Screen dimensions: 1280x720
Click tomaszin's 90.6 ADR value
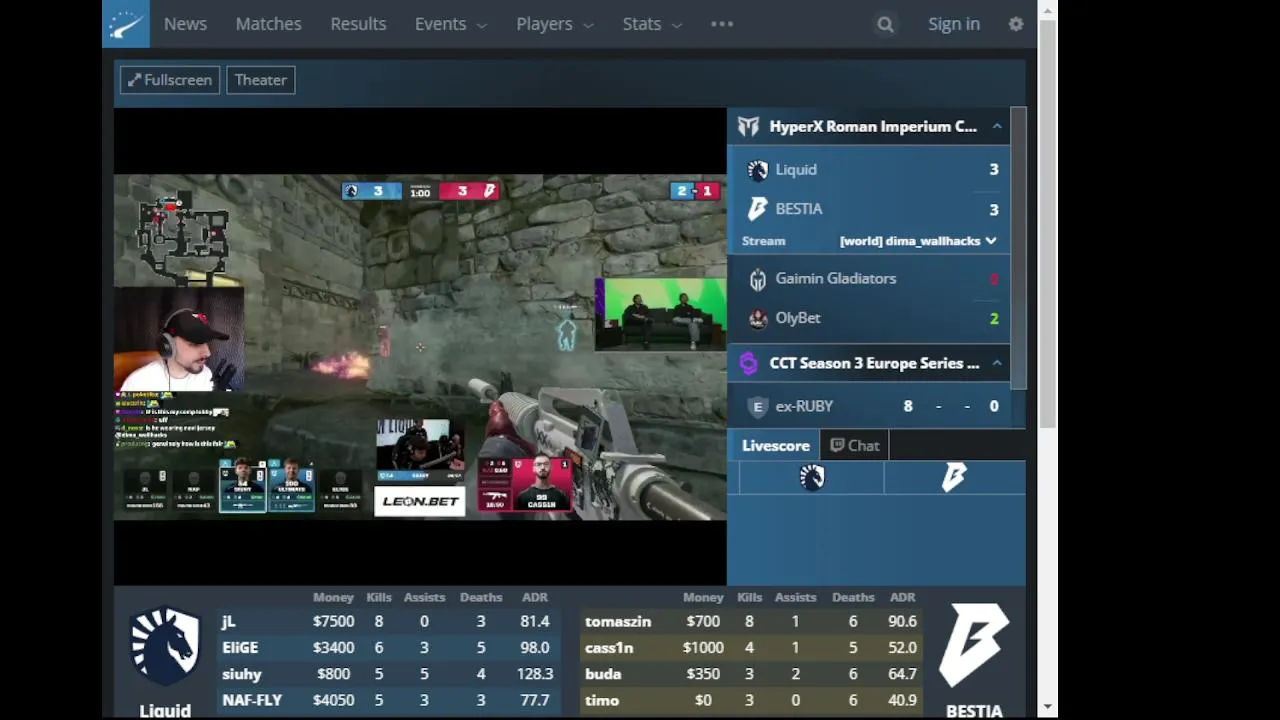(903, 622)
